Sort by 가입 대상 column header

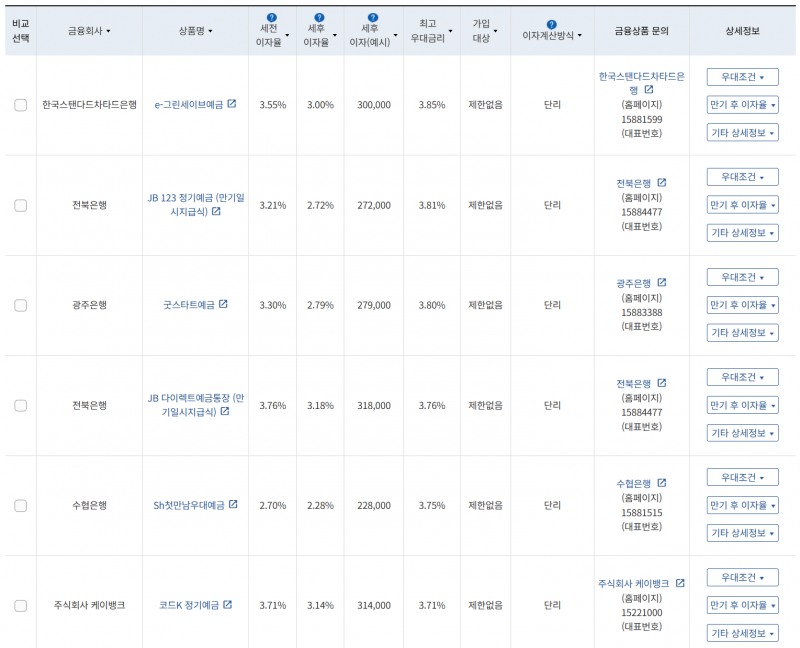click(485, 31)
